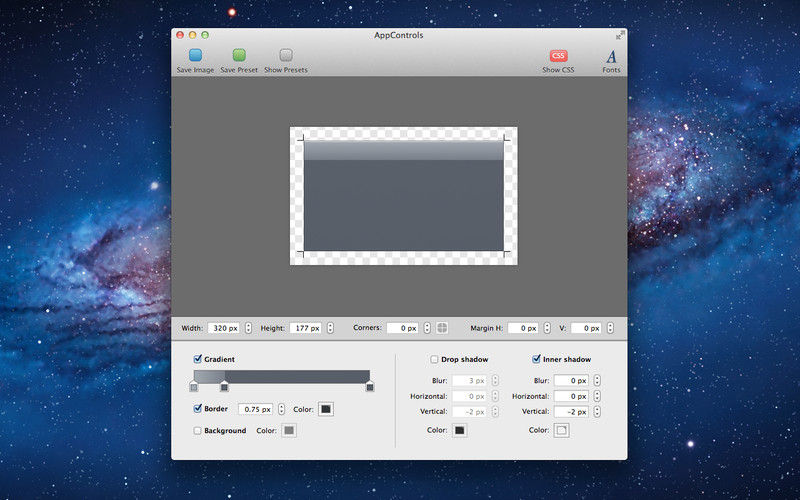
Task: Click the Margin H value field
Action: point(523,328)
